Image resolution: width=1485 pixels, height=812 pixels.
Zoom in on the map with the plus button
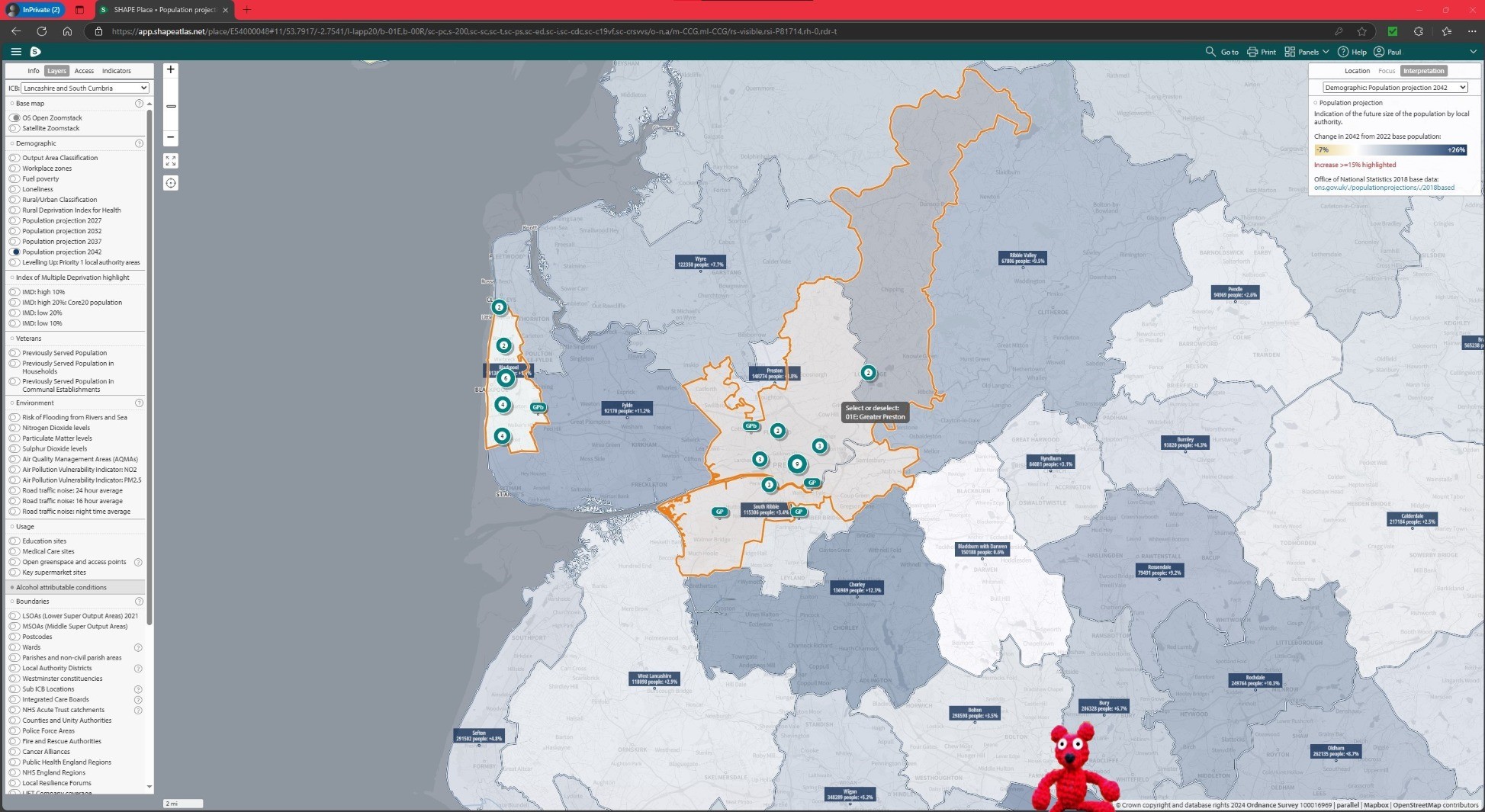point(171,69)
